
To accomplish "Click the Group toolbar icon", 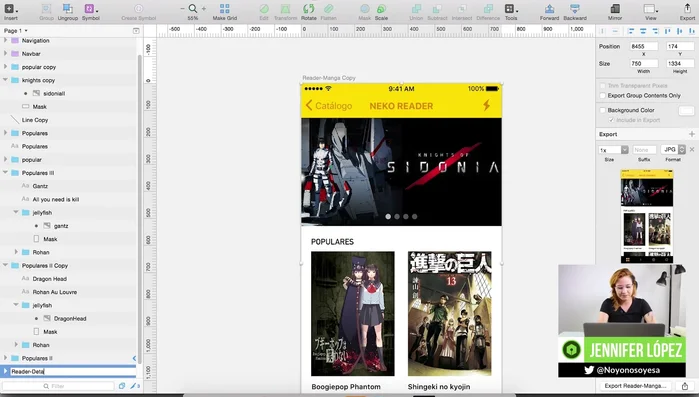I will point(46,9).
